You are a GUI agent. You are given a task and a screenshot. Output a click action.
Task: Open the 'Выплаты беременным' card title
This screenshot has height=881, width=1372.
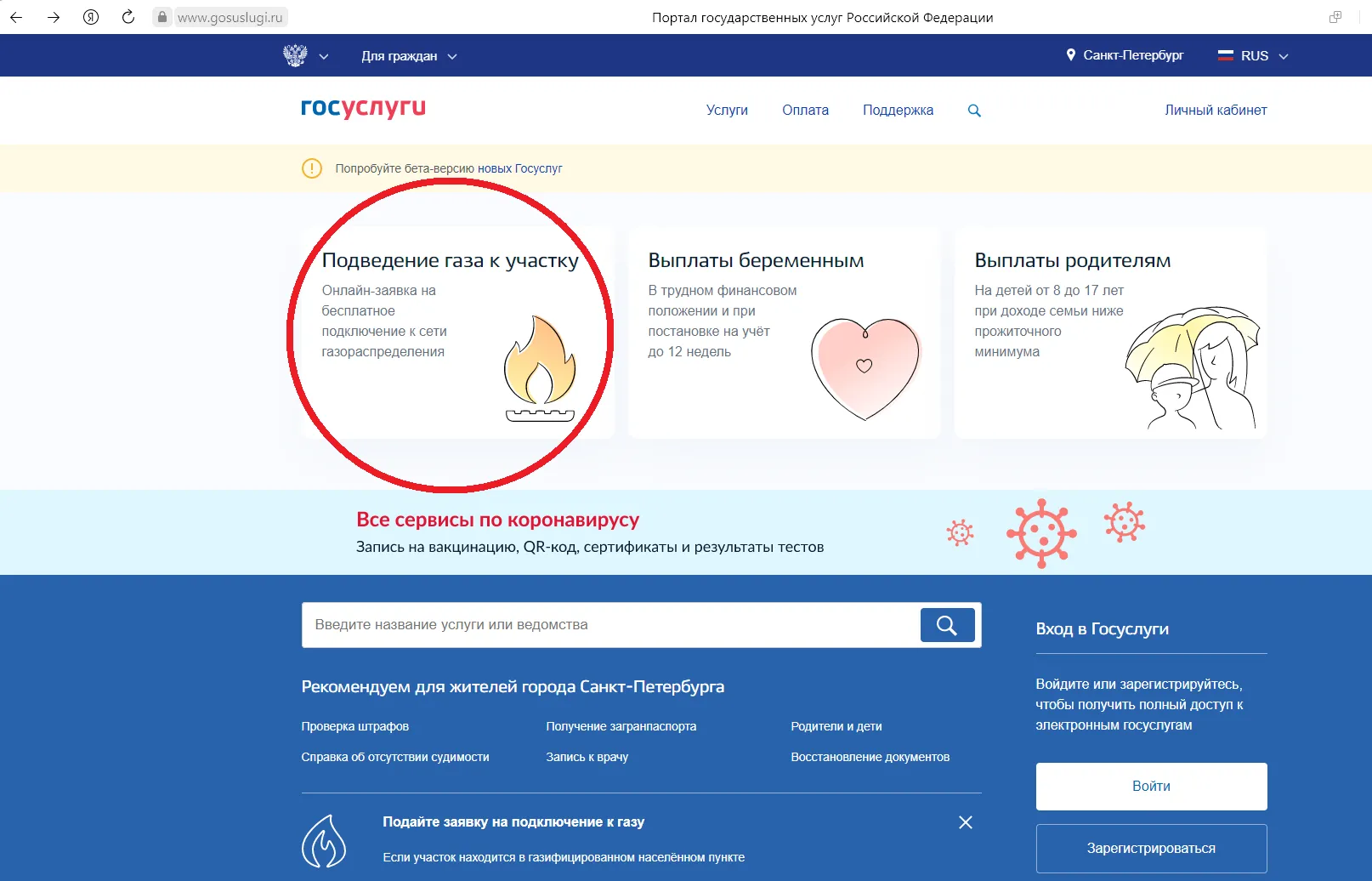pyautogui.click(x=756, y=260)
